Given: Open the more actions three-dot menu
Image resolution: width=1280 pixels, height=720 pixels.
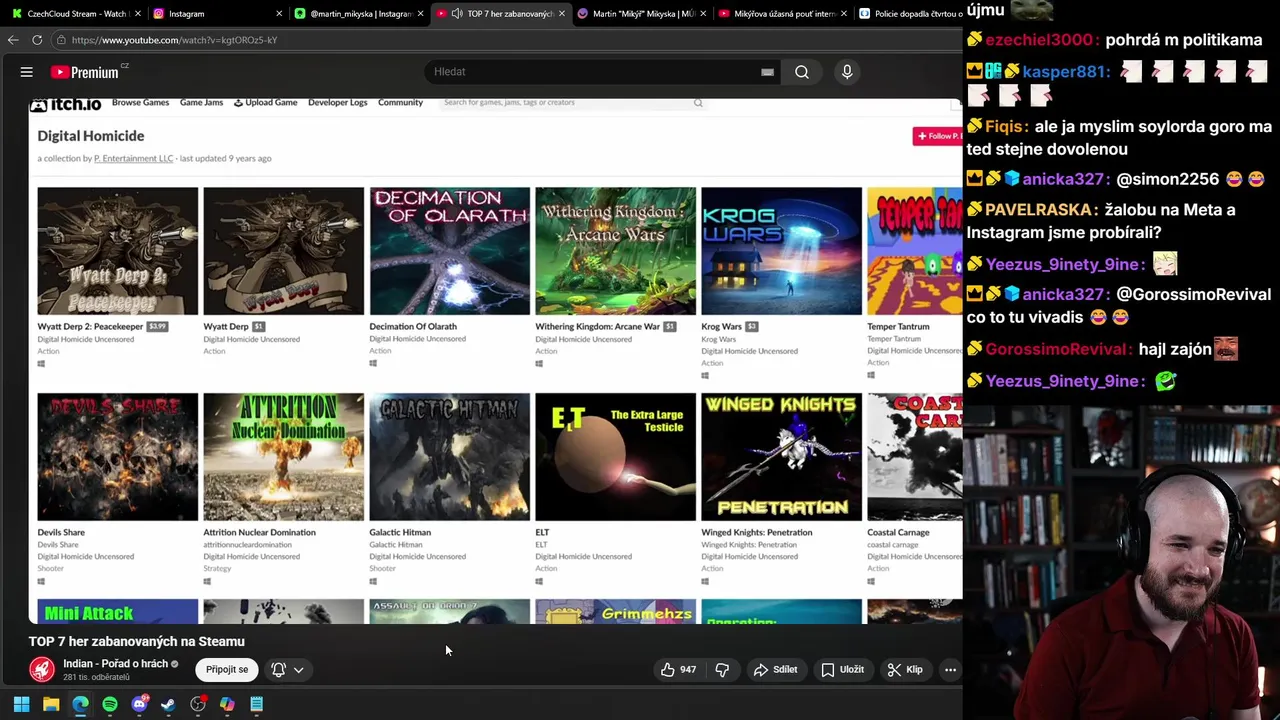Looking at the screenshot, I should click(950, 670).
